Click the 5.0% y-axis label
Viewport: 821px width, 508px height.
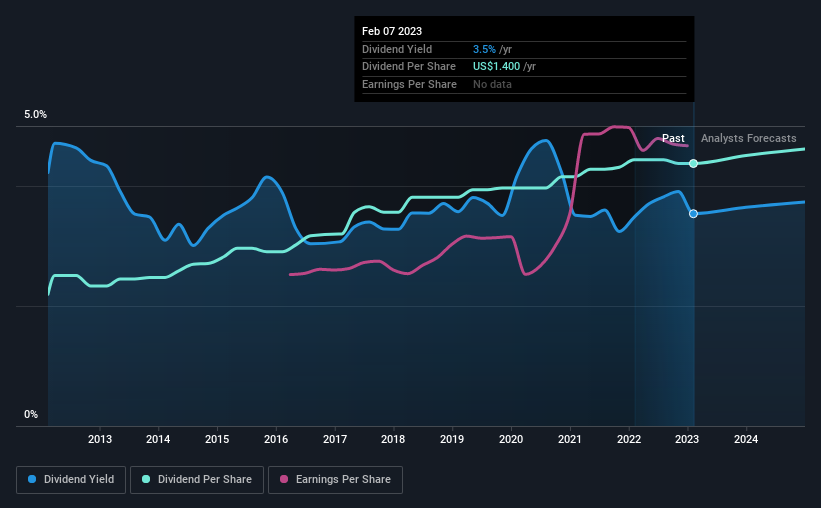(x=35, y=115)
